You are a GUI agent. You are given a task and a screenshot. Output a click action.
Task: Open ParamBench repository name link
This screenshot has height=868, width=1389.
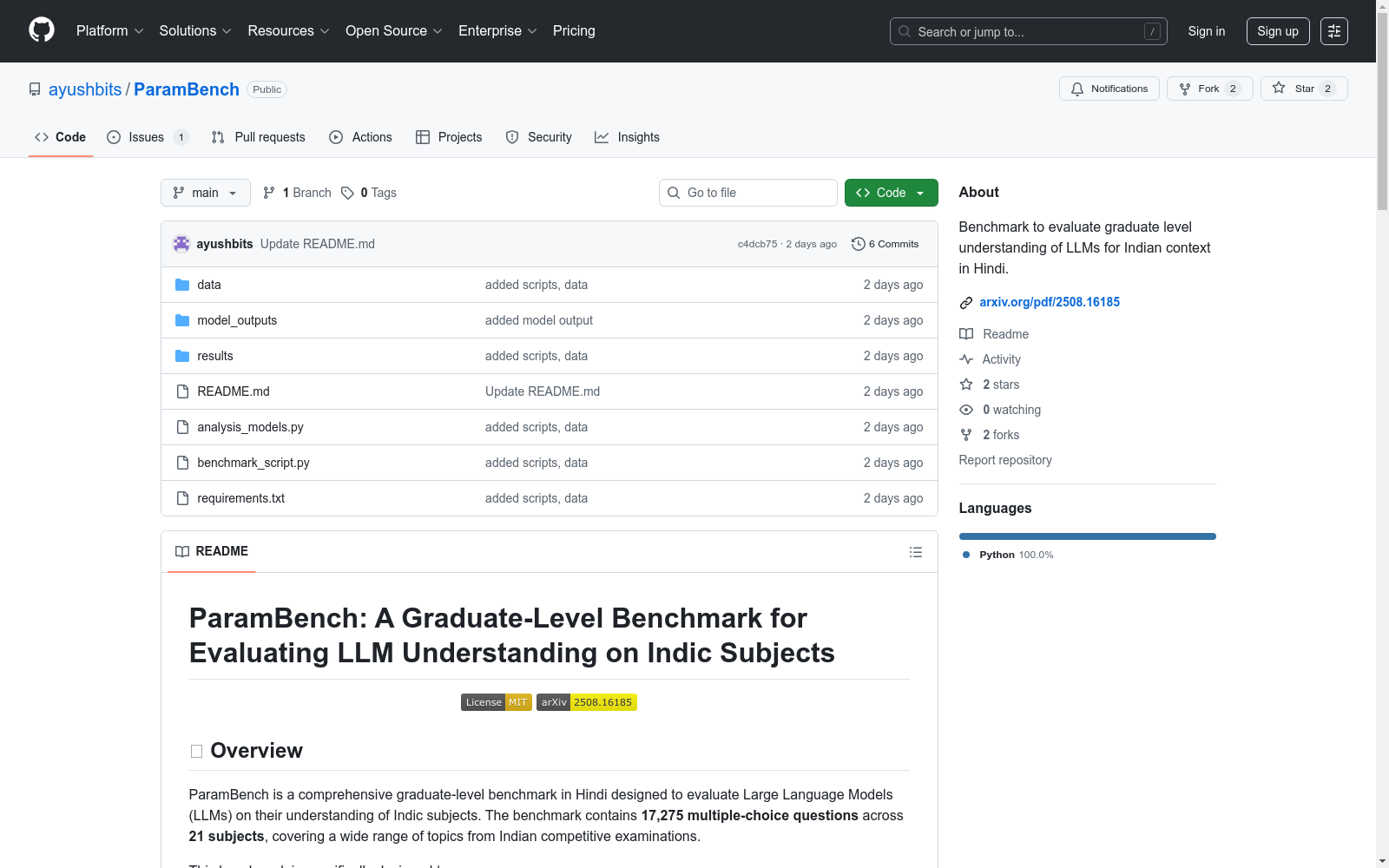click(x=187, y=89)
